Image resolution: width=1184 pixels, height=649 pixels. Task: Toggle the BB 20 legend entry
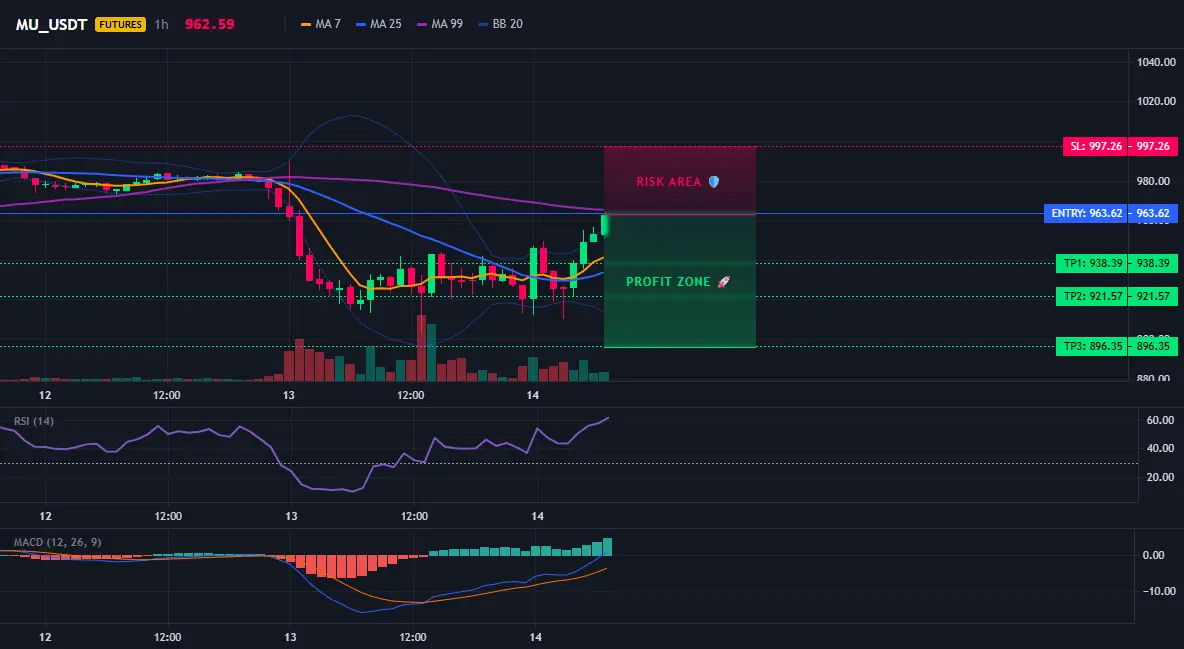pos(501,24)
